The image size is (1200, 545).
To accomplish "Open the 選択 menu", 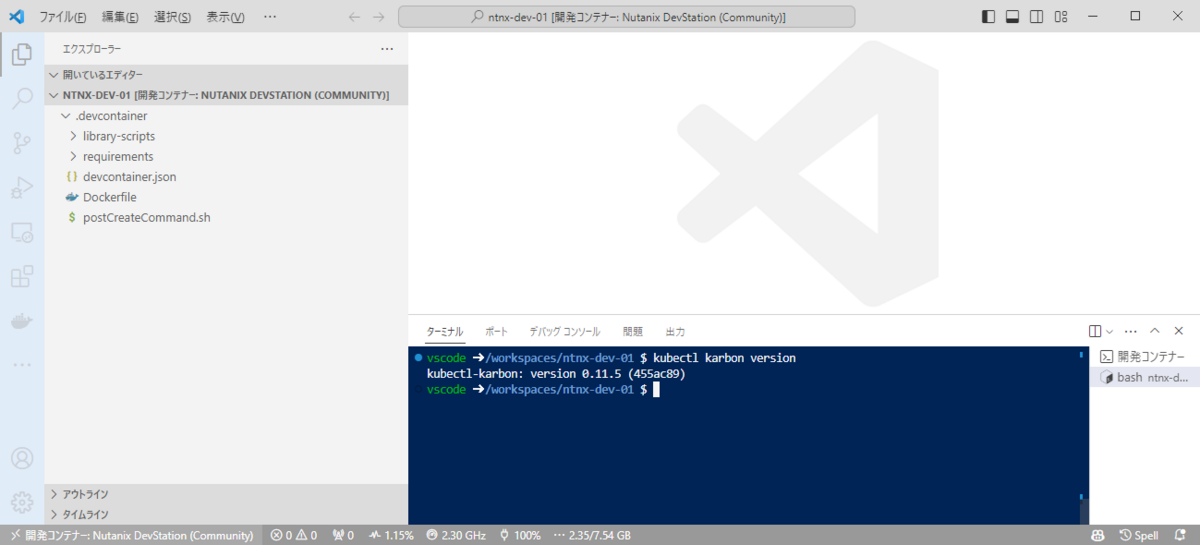I will (173, 17).
